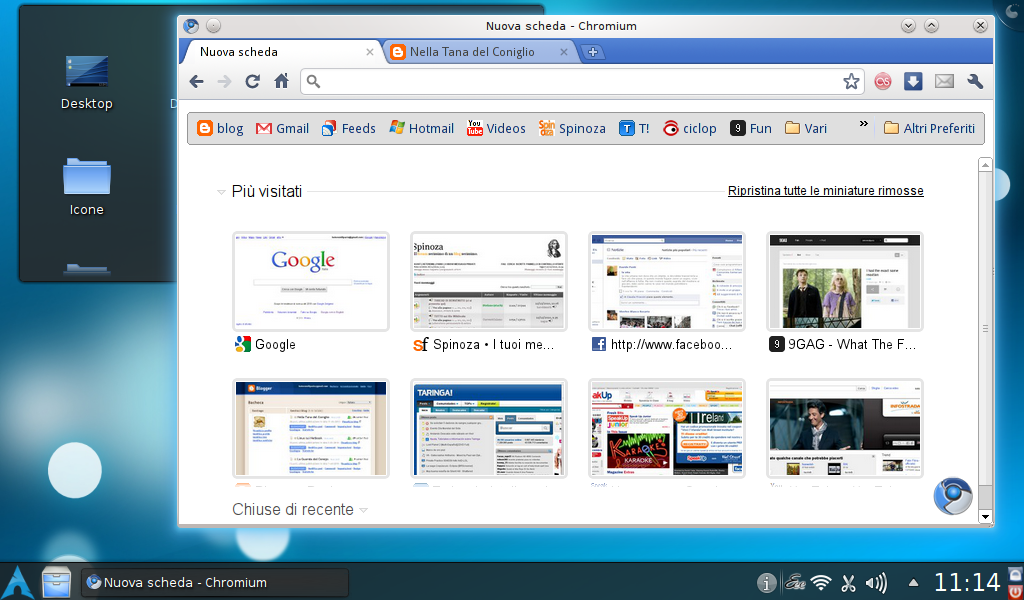
Task: Open the Icone folder on desktop
Action: click(87, 187)
